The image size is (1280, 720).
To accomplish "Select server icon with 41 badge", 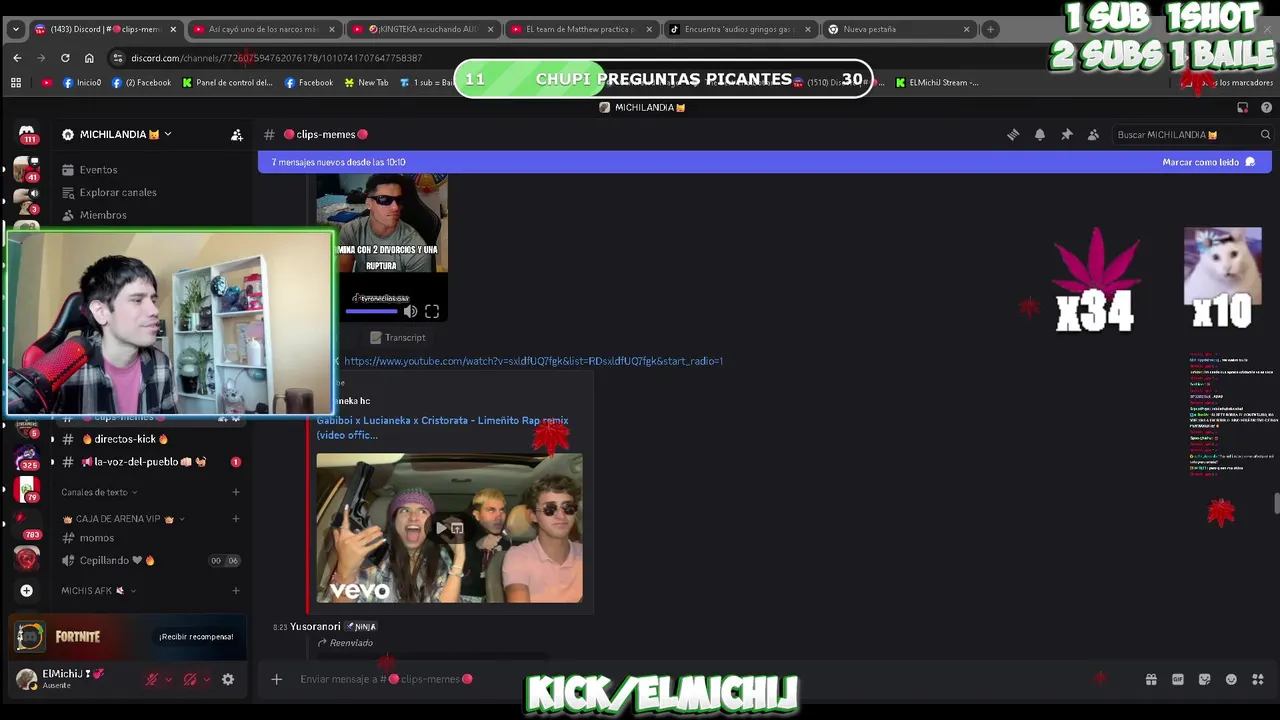I will click(x=27, y=169).
